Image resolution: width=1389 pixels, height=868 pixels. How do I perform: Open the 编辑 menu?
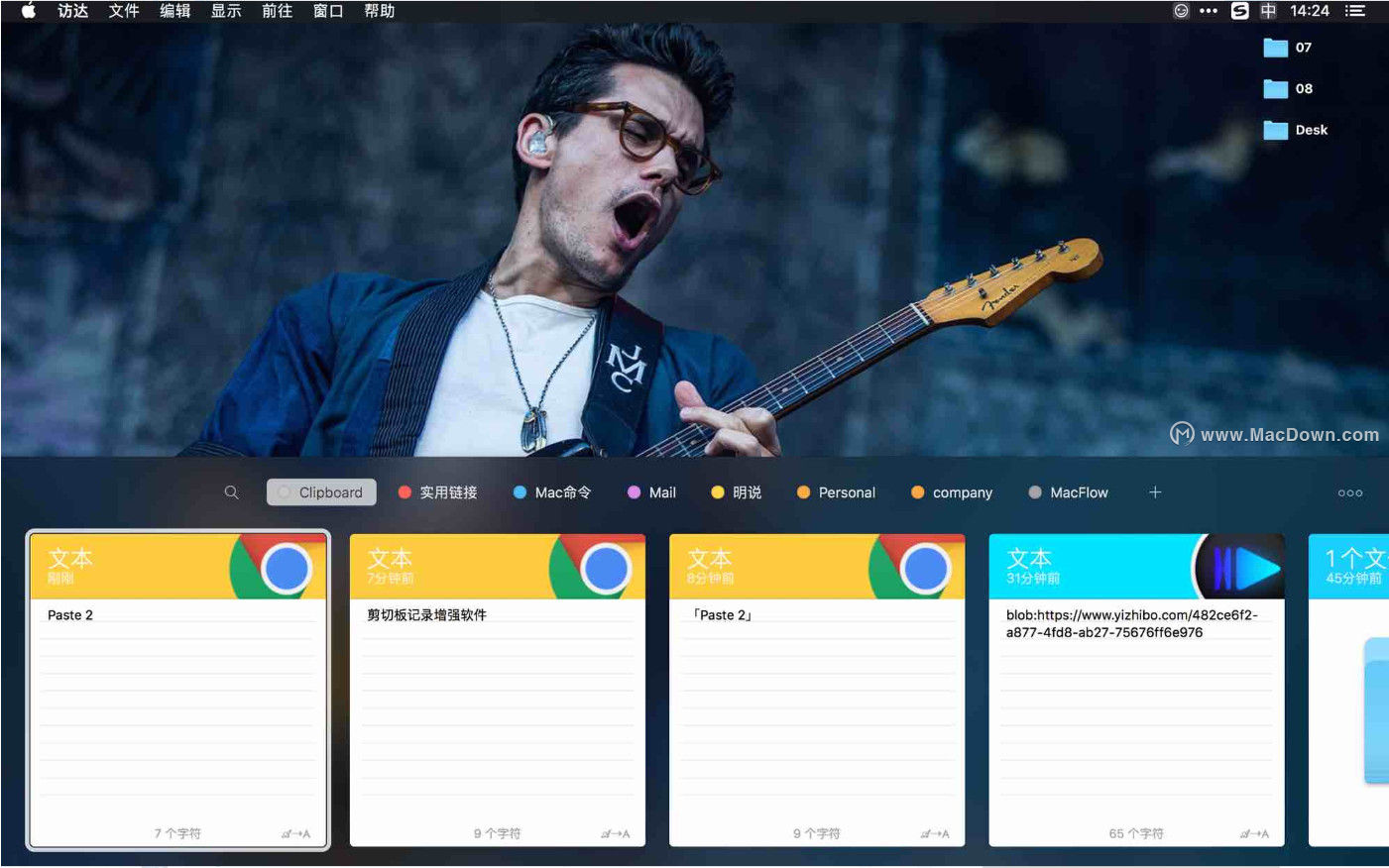click(174, 11)
